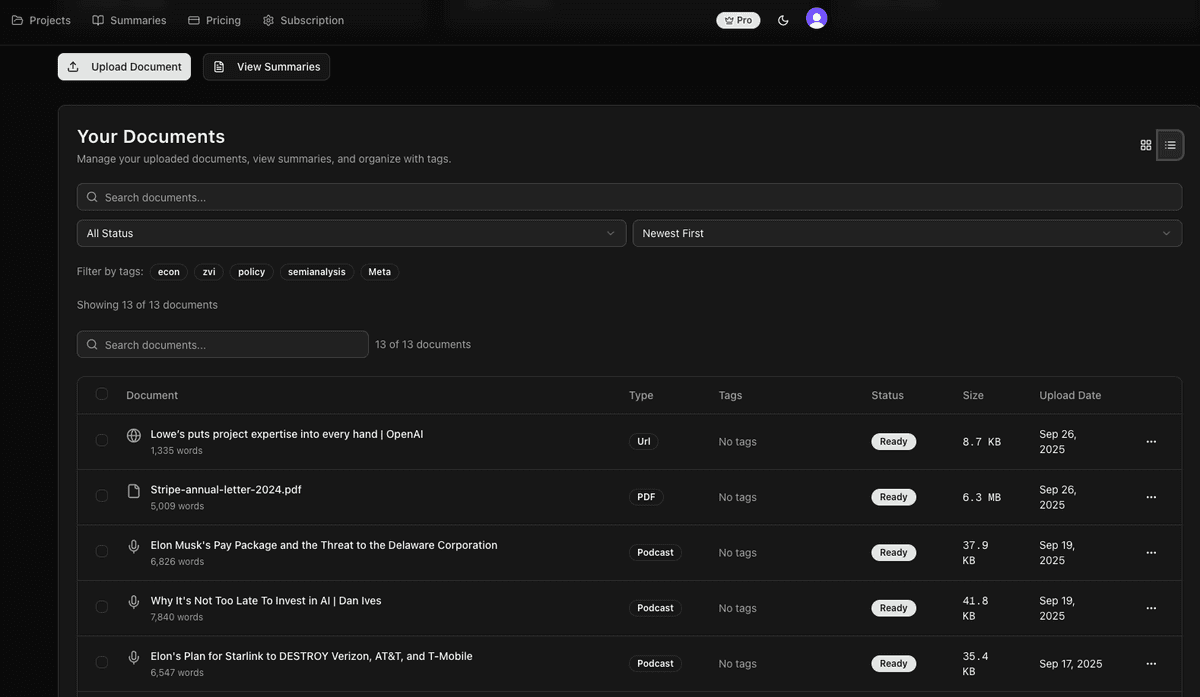Click the Pro plan badge
Screen dimensions: 1200x697
click(x=737, y=18)
